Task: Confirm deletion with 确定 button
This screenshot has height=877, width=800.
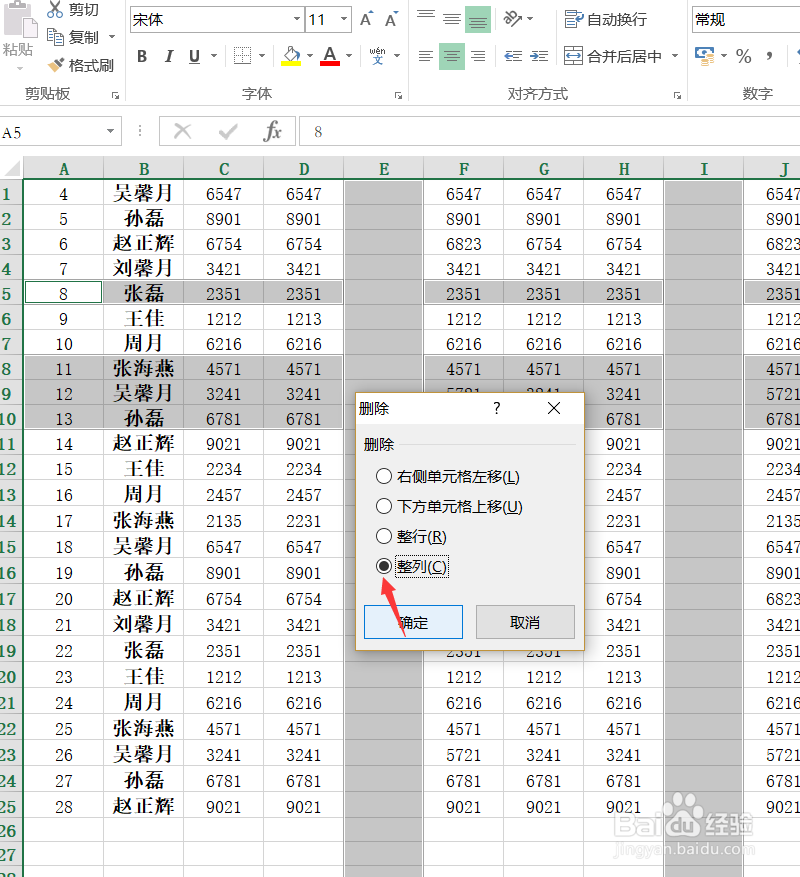Action: 413,622
